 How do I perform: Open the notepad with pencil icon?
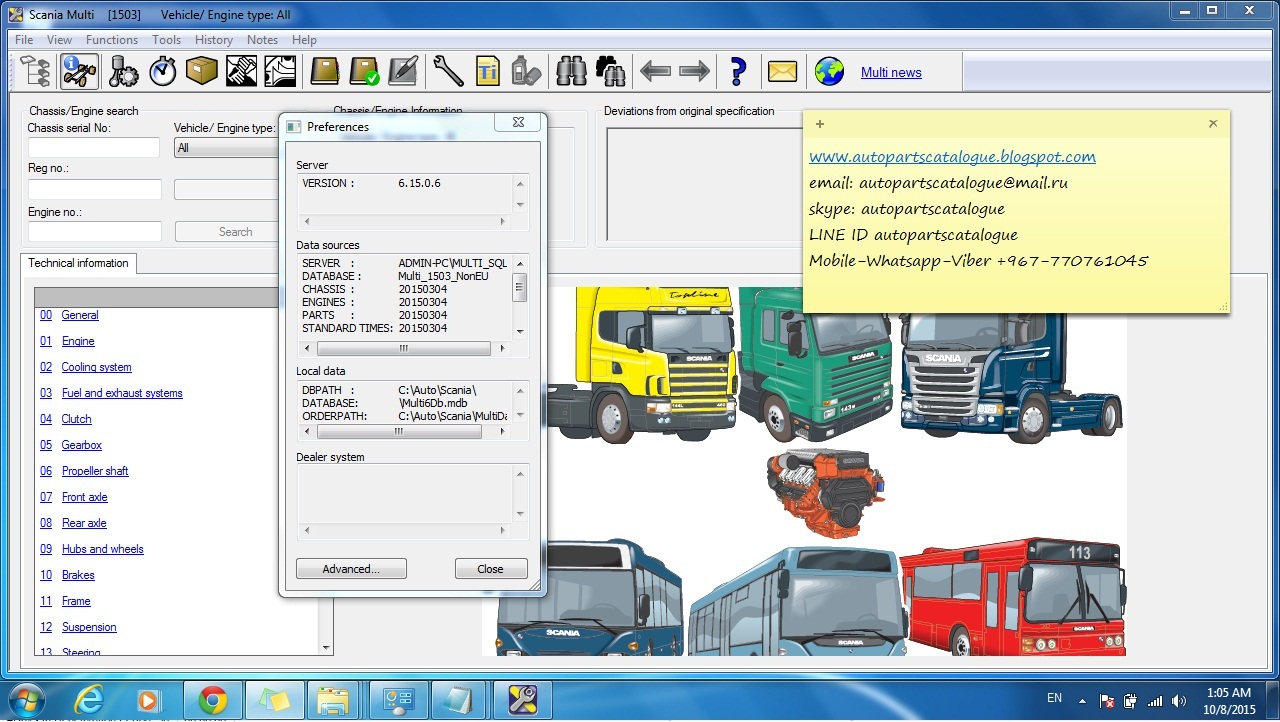click(403, 71)
